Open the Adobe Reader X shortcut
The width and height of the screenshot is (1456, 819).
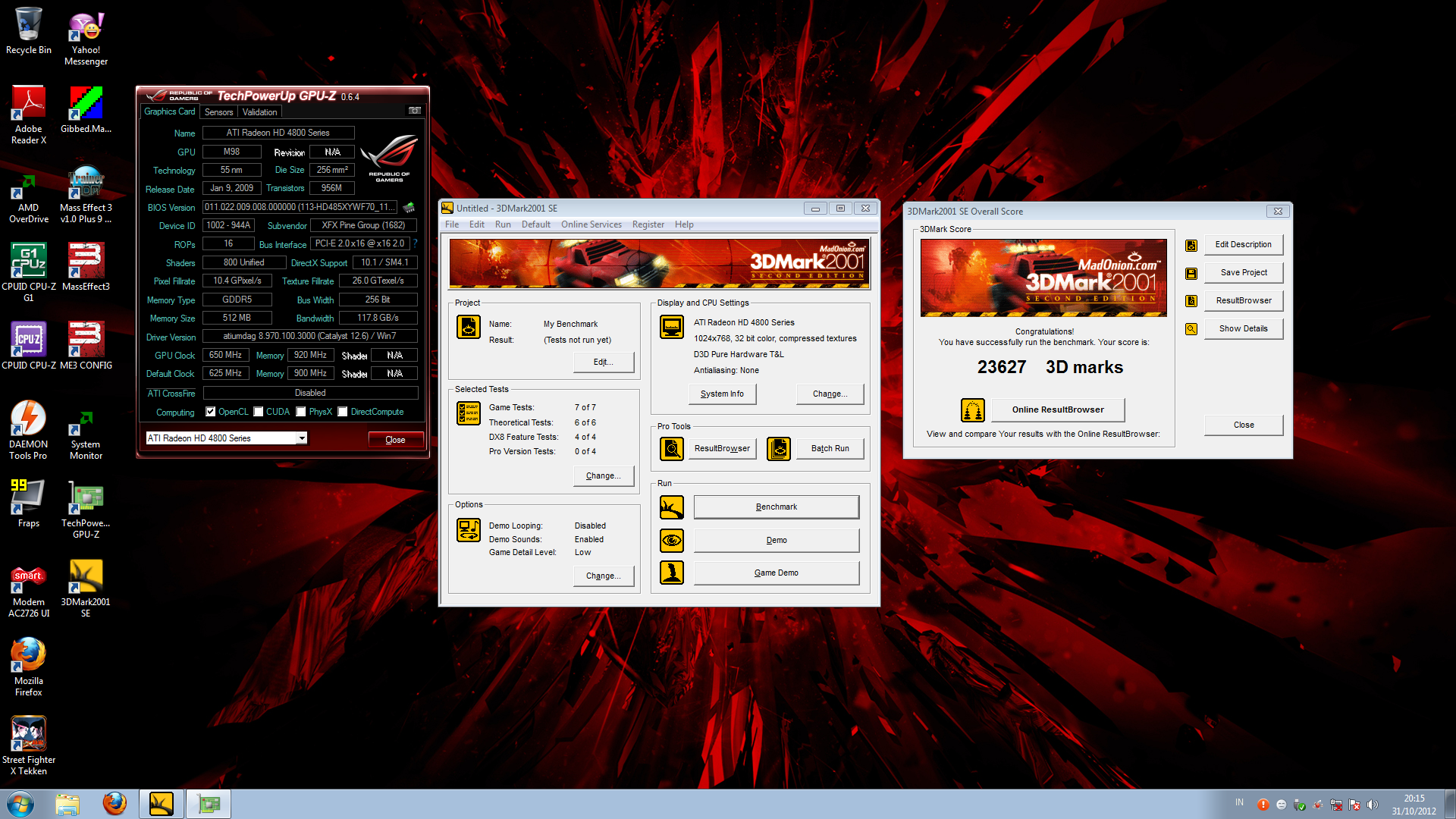[28, 115]
